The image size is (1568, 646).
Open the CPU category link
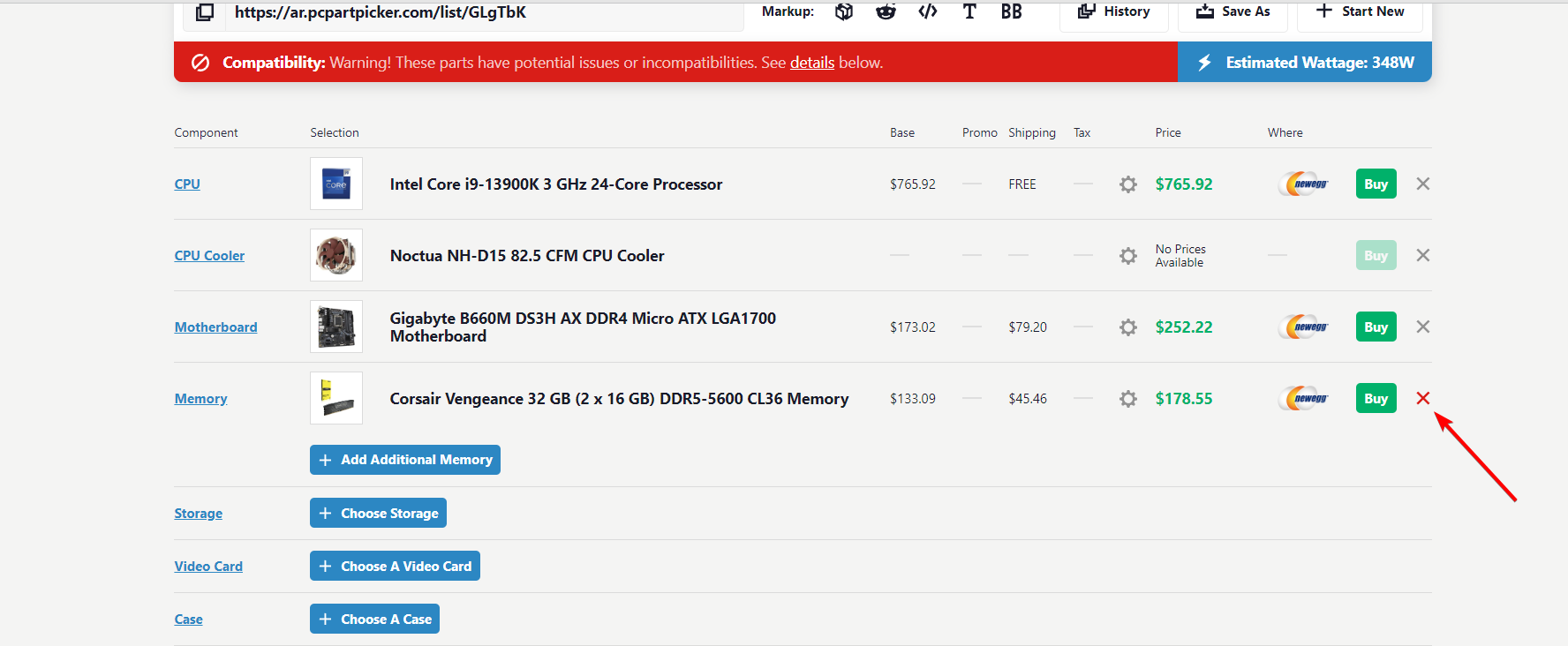click(187, 184)
